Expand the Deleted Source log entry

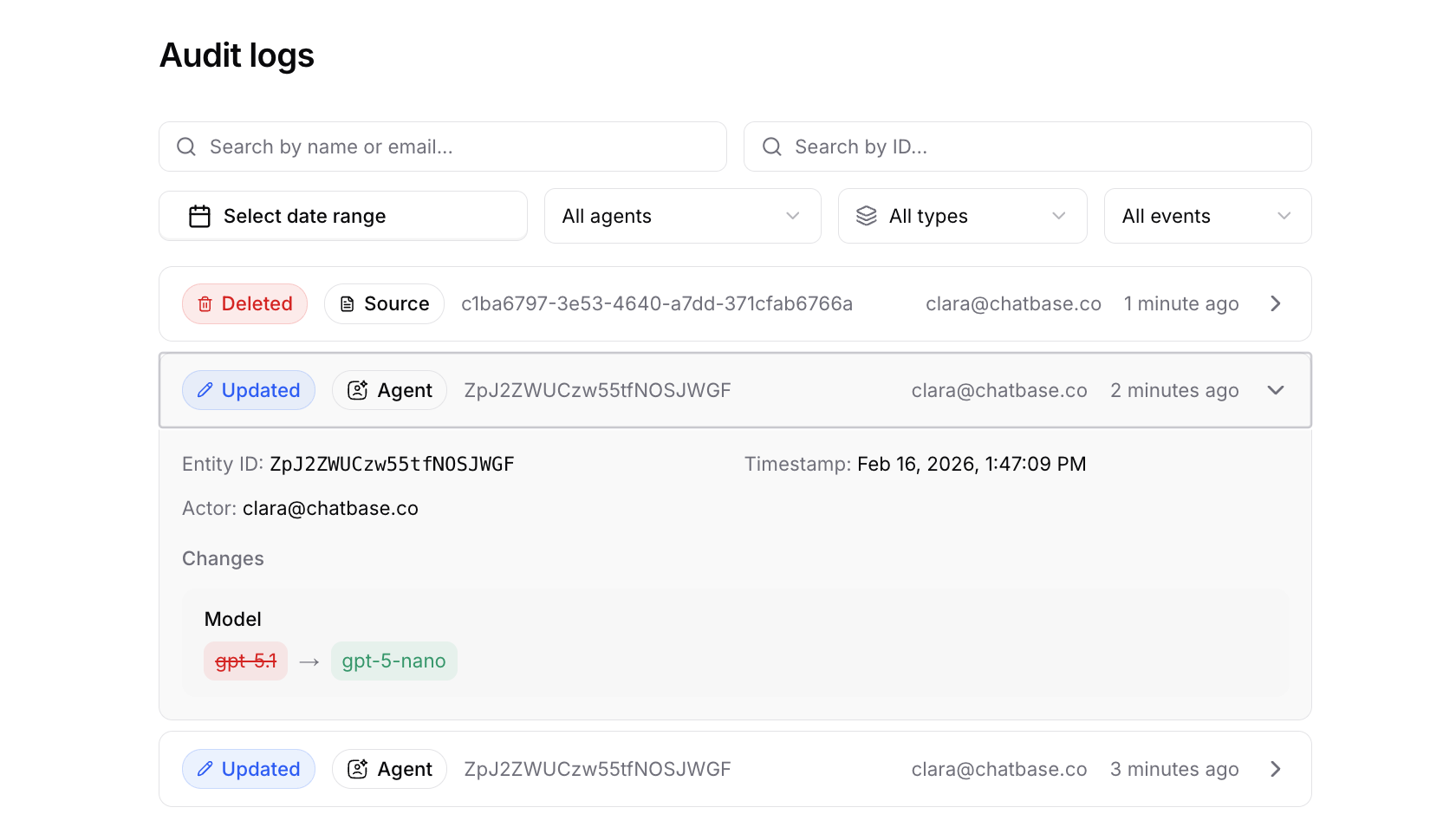(1275, 303)
